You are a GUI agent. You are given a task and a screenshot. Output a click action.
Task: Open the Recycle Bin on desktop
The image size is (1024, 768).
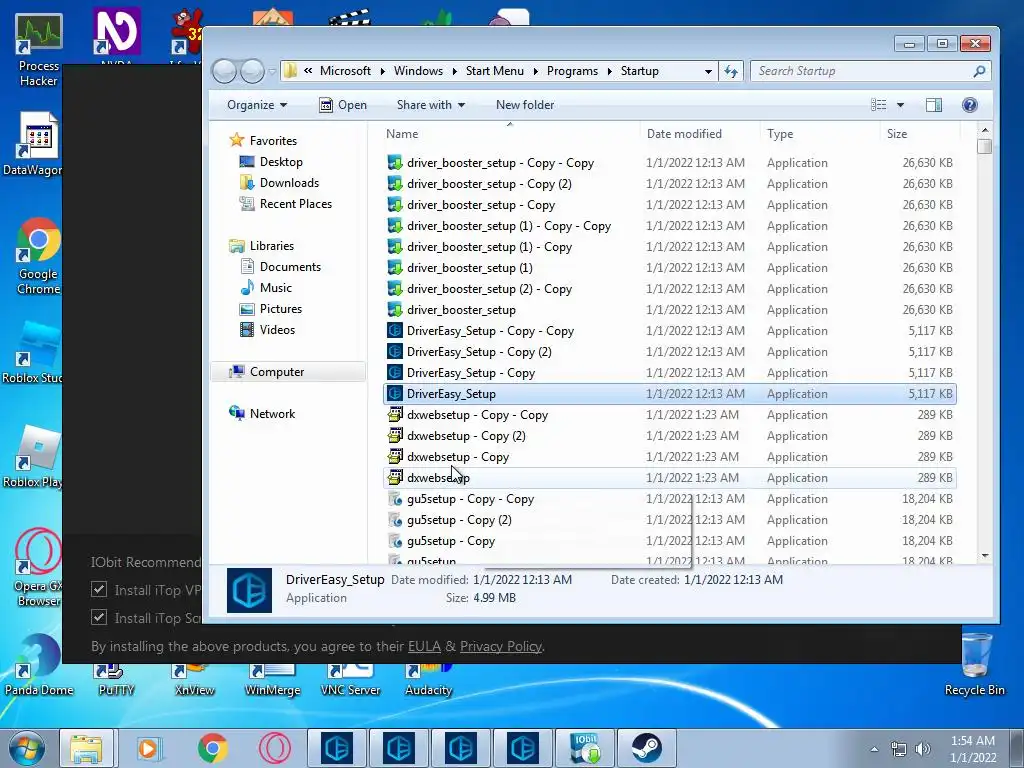tap(974, 664)
